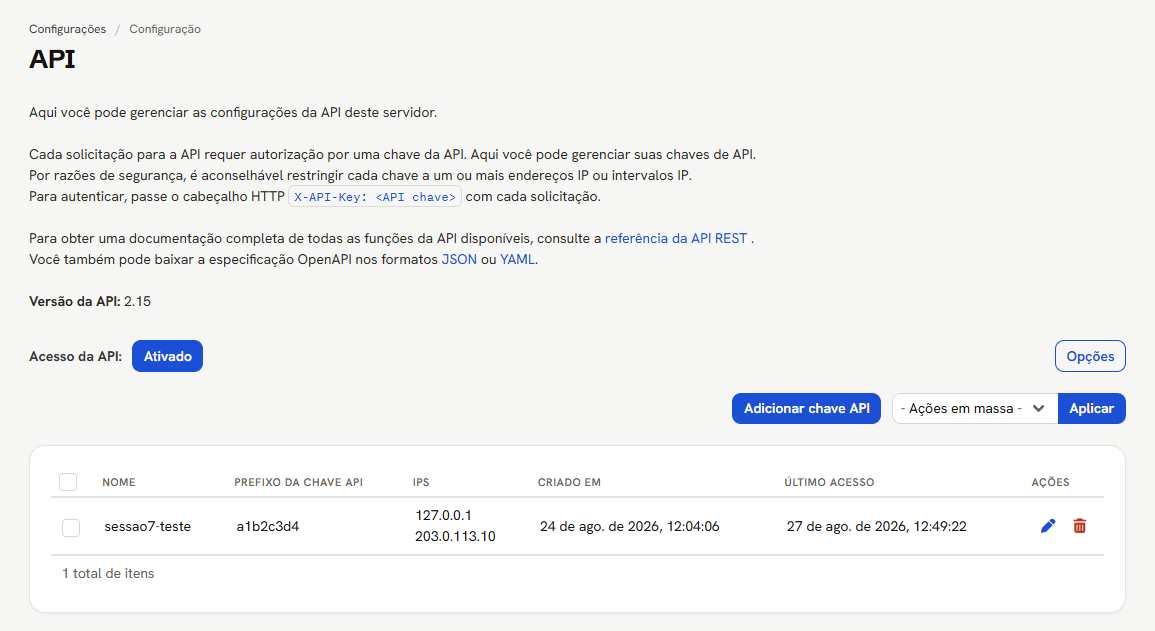Open the Opções button

pyautogui.click(x=1090, y=356)
